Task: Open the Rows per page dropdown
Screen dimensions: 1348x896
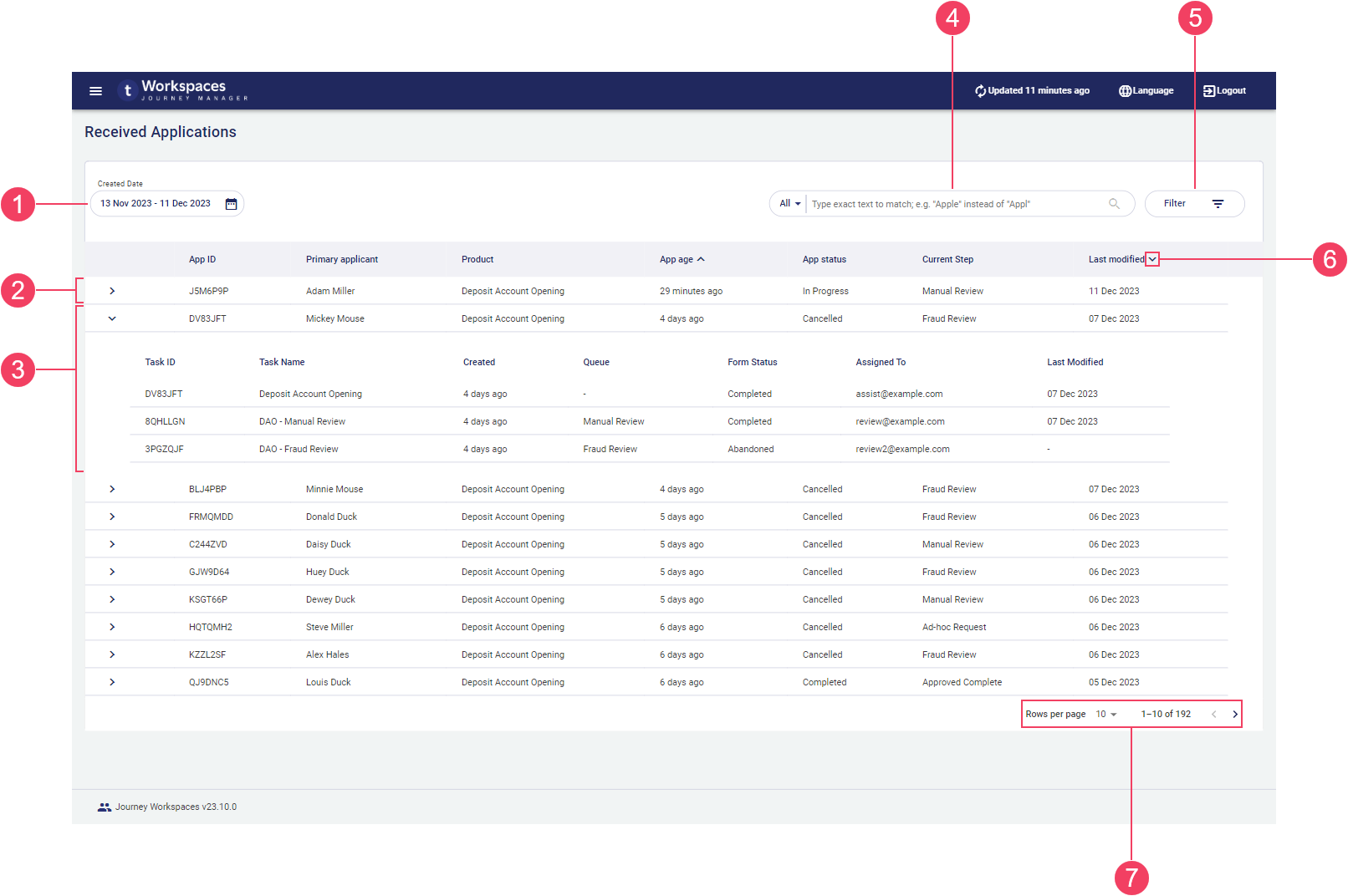Action: [x=1106, y=715]
